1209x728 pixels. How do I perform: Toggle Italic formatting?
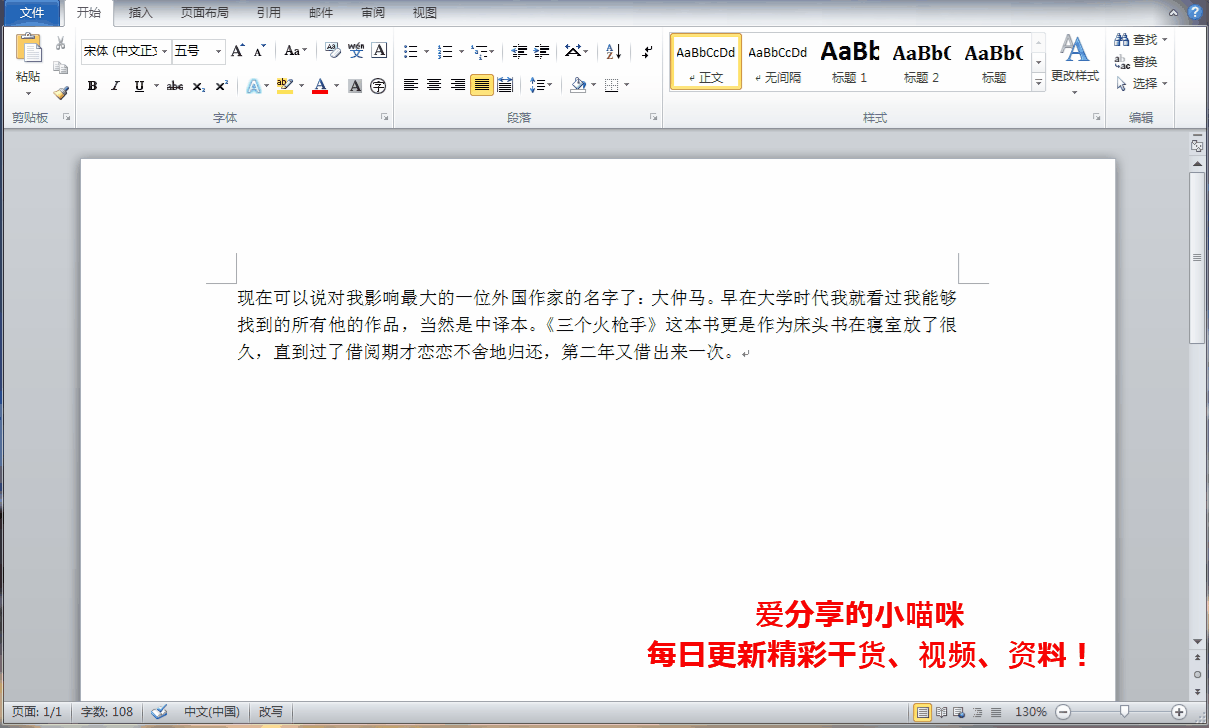coord(115,86)
